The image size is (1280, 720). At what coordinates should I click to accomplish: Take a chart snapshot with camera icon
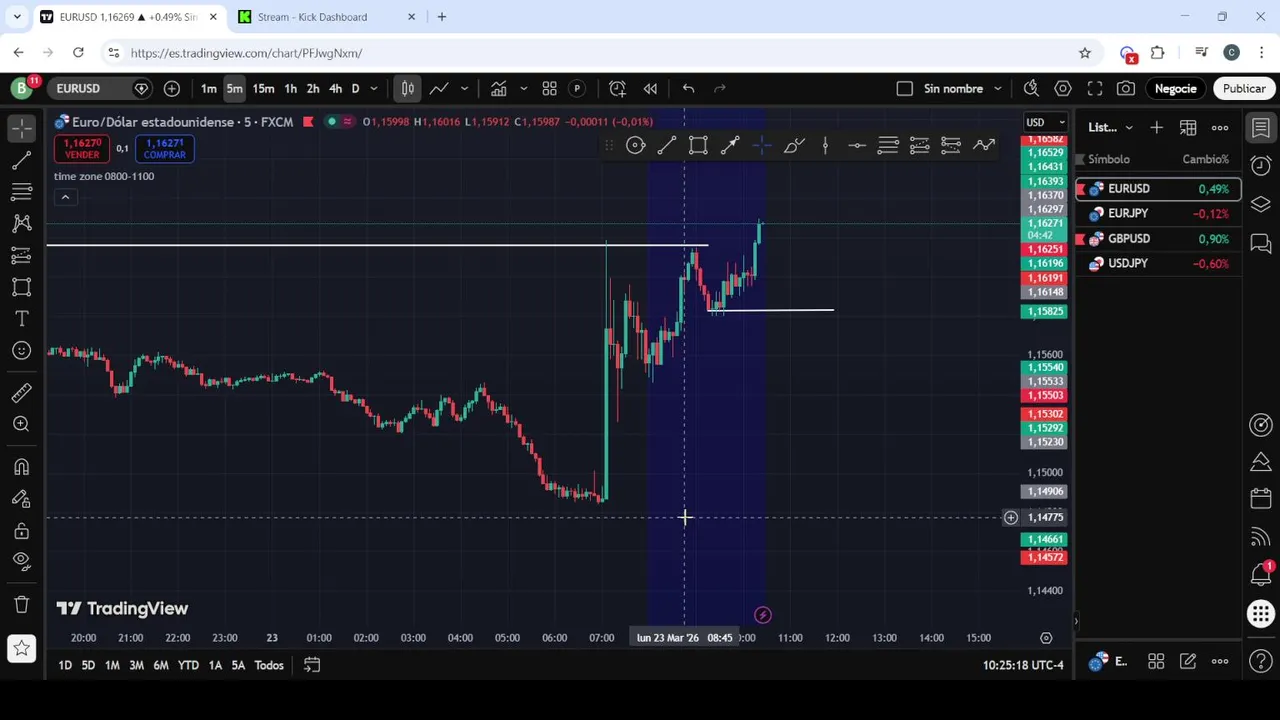1126,89
